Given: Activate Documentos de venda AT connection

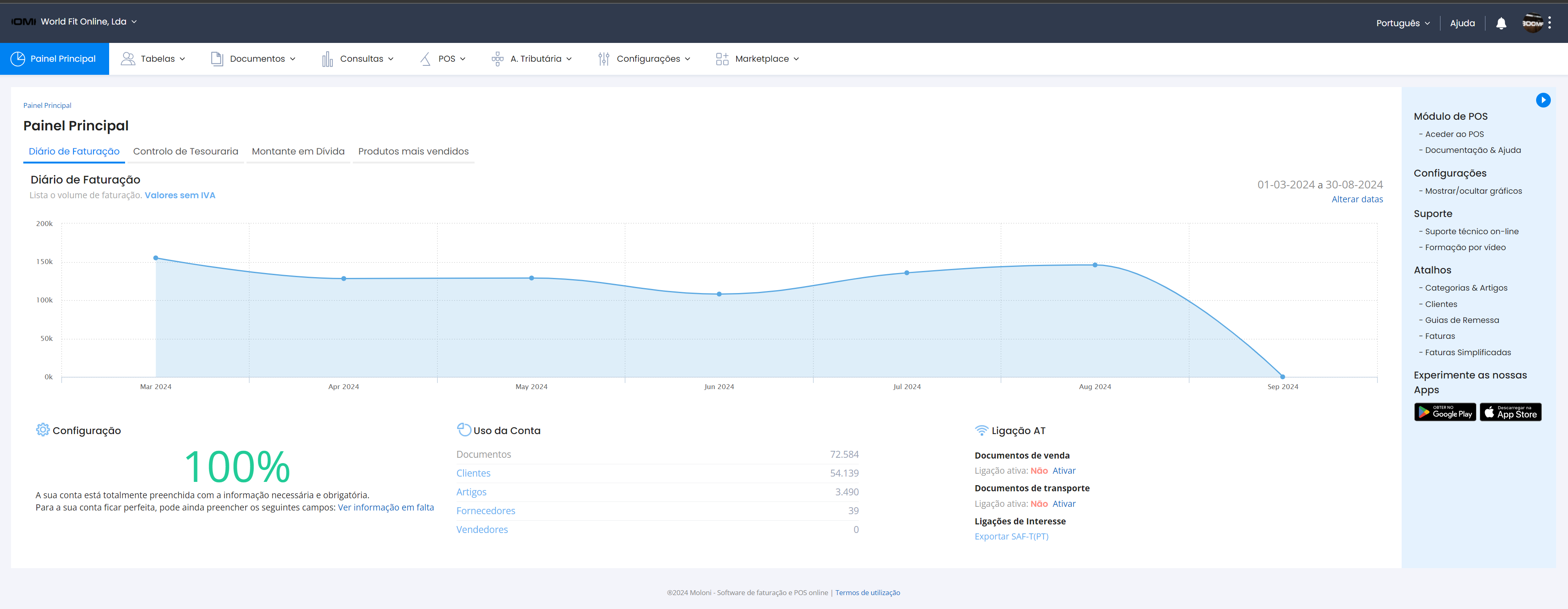Looking at the screenshot, I should pos(1064,471).
